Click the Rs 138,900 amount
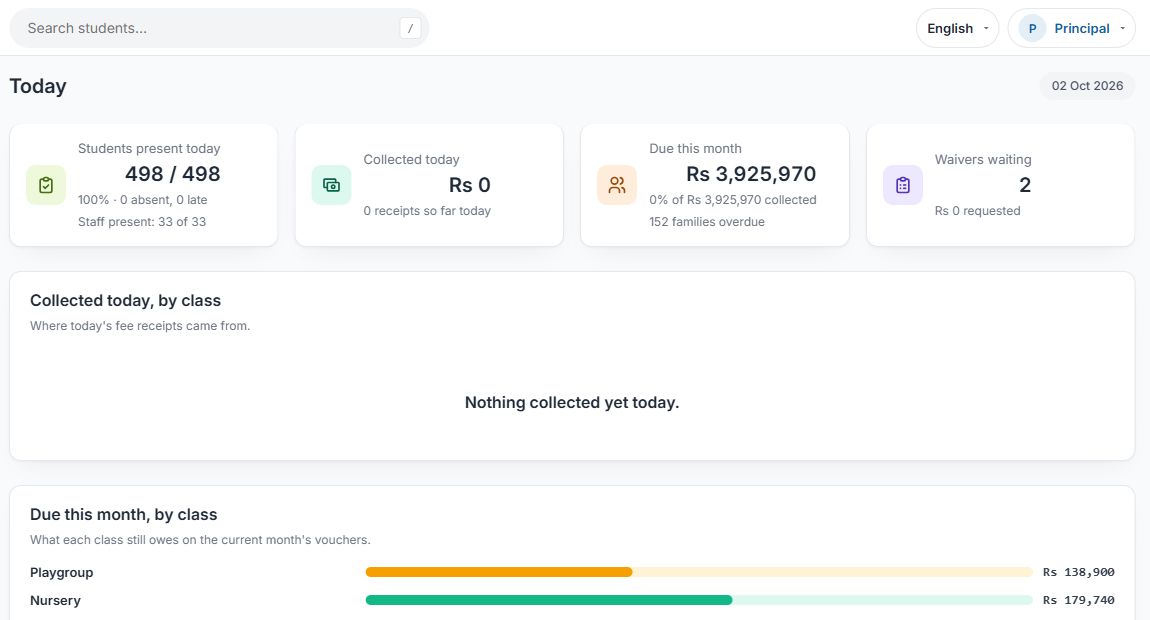 click(x=1079, y=572)
